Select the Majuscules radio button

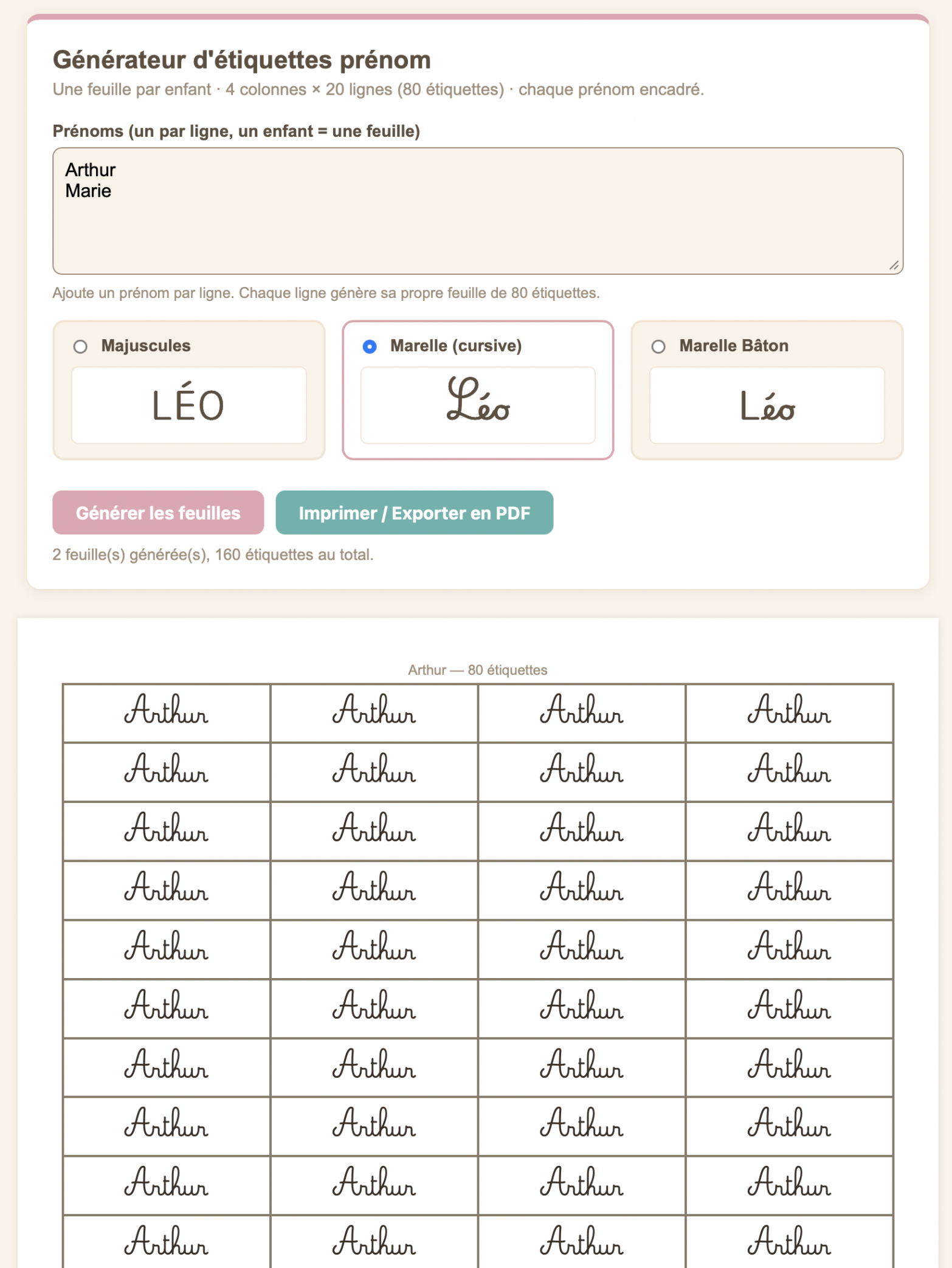[80, 346]
